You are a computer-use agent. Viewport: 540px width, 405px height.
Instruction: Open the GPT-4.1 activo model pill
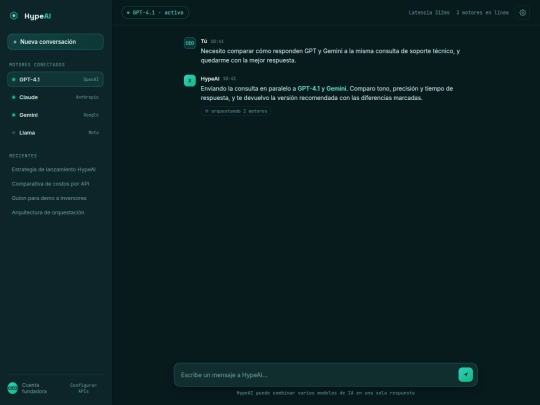point(155,13)
